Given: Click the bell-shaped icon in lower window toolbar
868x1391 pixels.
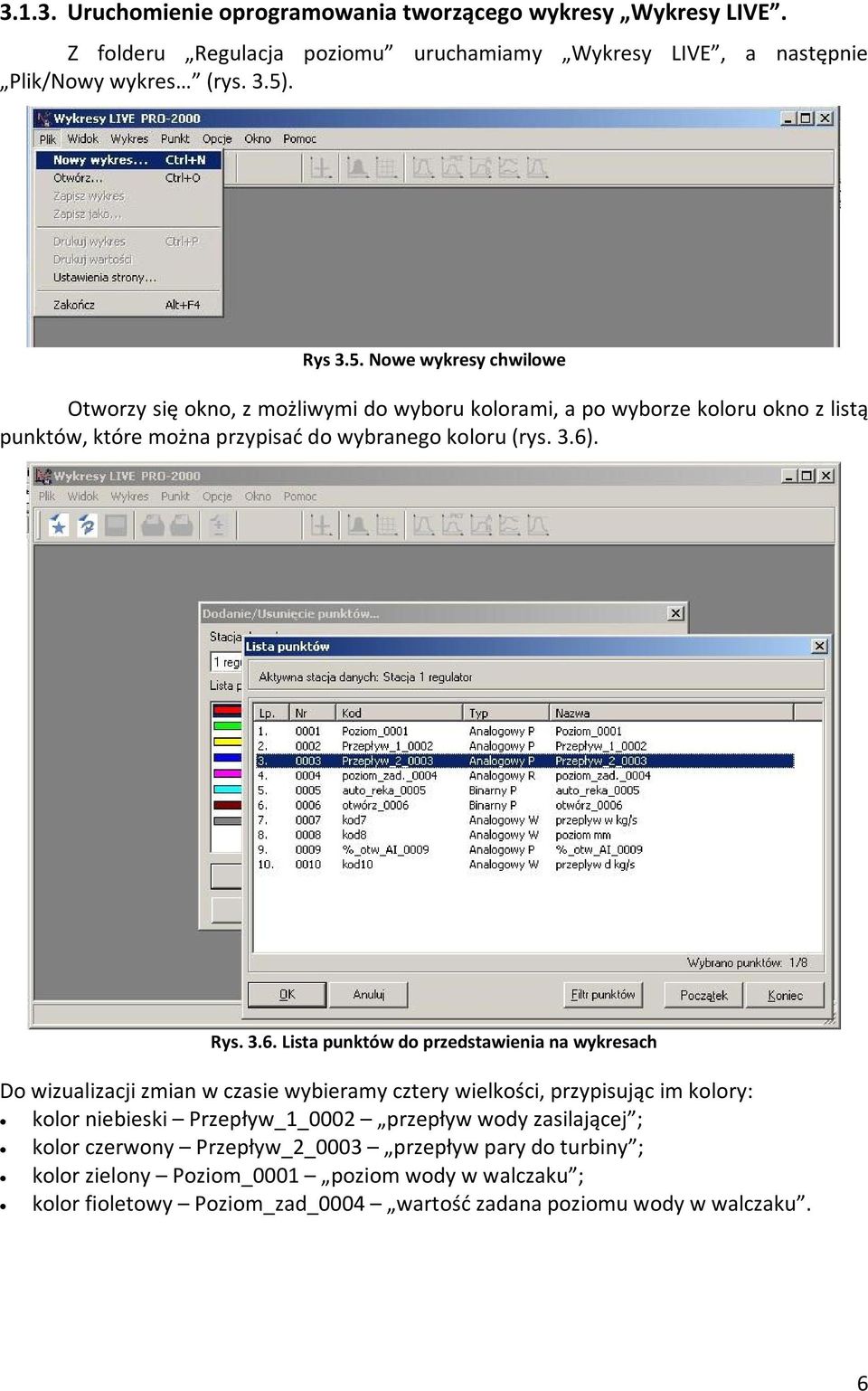Looking at the screenshot, I should click(358, 525).
